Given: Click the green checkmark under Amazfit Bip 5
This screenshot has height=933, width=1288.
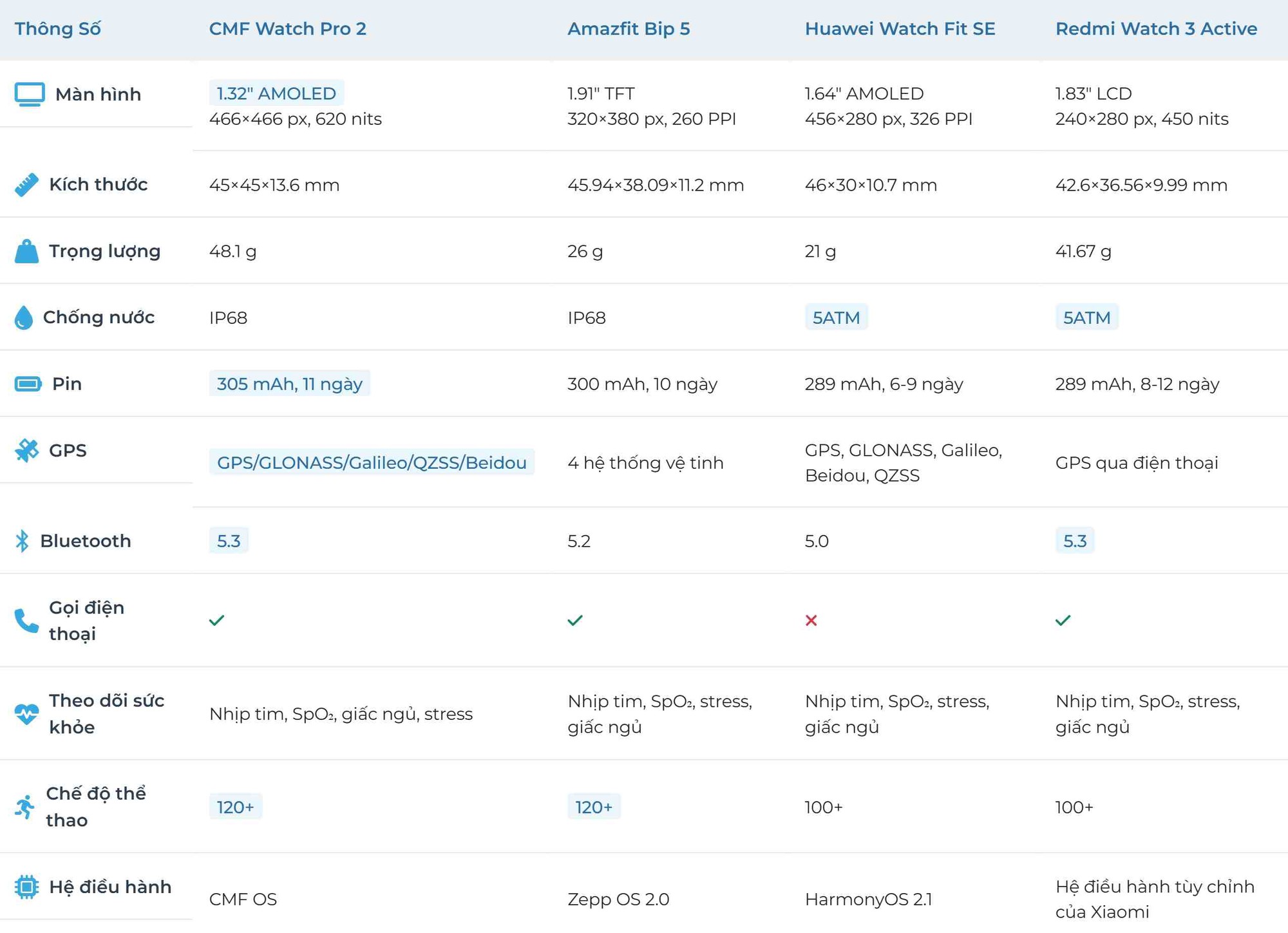Looking at the screenshot, I should [575, 620].
